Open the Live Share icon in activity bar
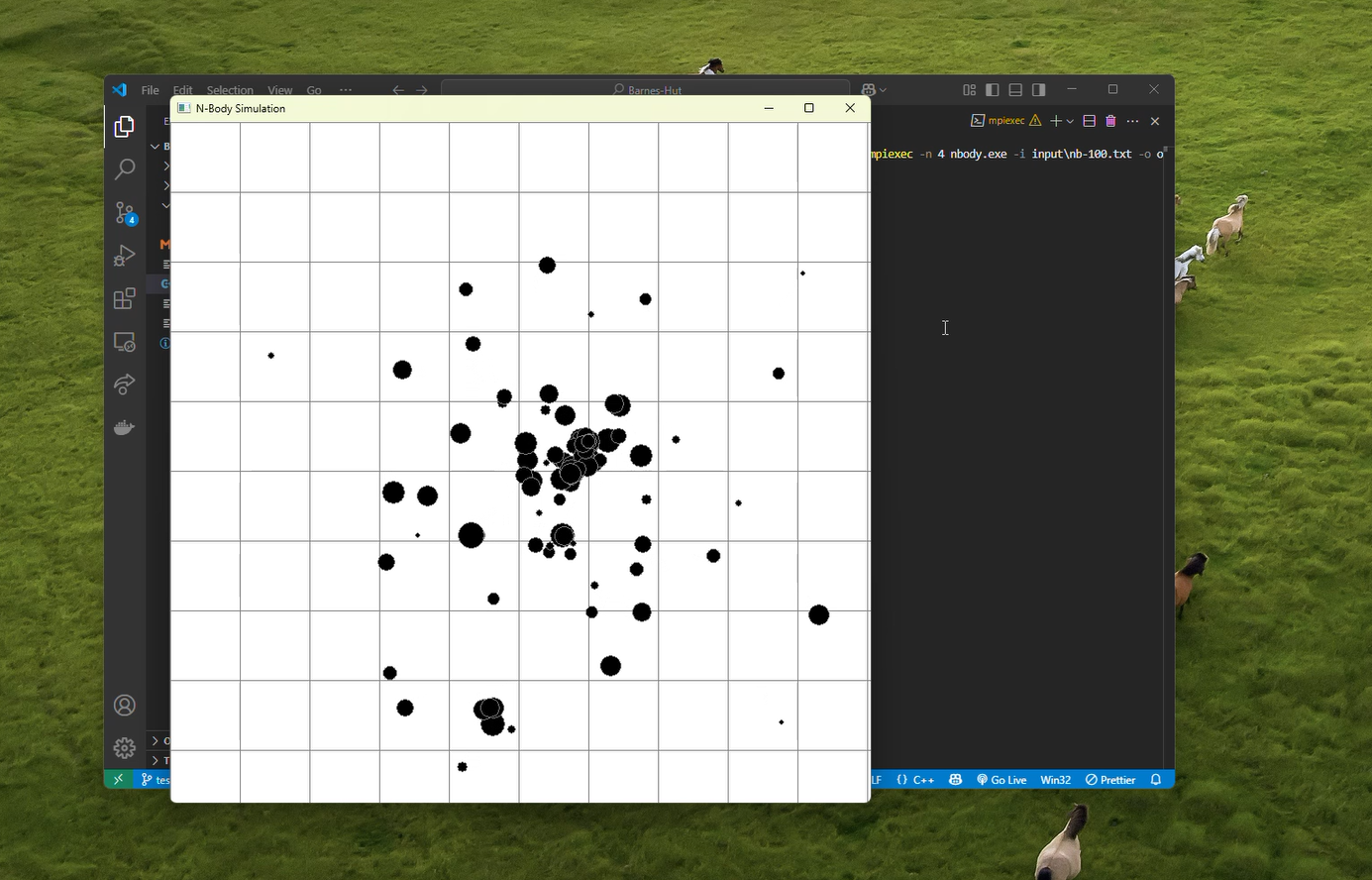The height and width of the screenshot is (880, 1372). pyautogui.click(x=124, y=385)
